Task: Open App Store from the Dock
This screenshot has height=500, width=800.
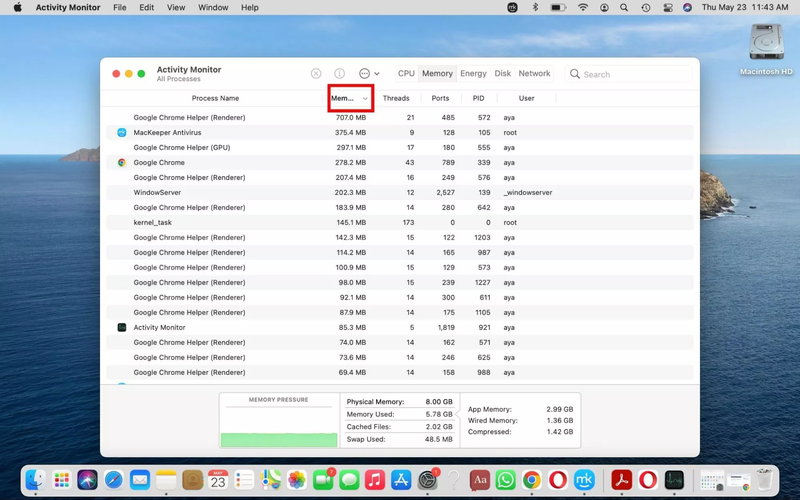Action: 401,480
